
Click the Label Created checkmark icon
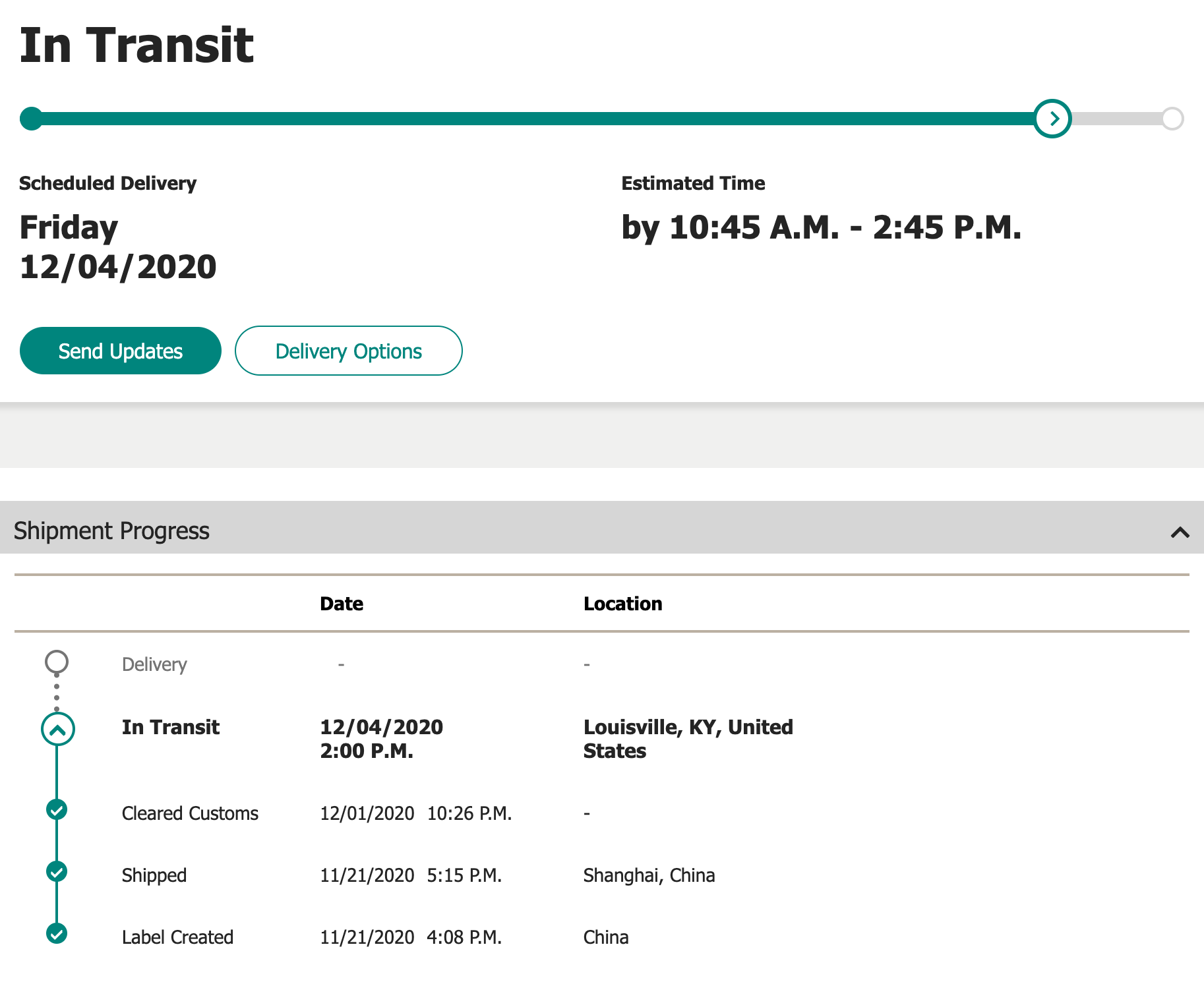pyautogui.click(x=57, y=933)
